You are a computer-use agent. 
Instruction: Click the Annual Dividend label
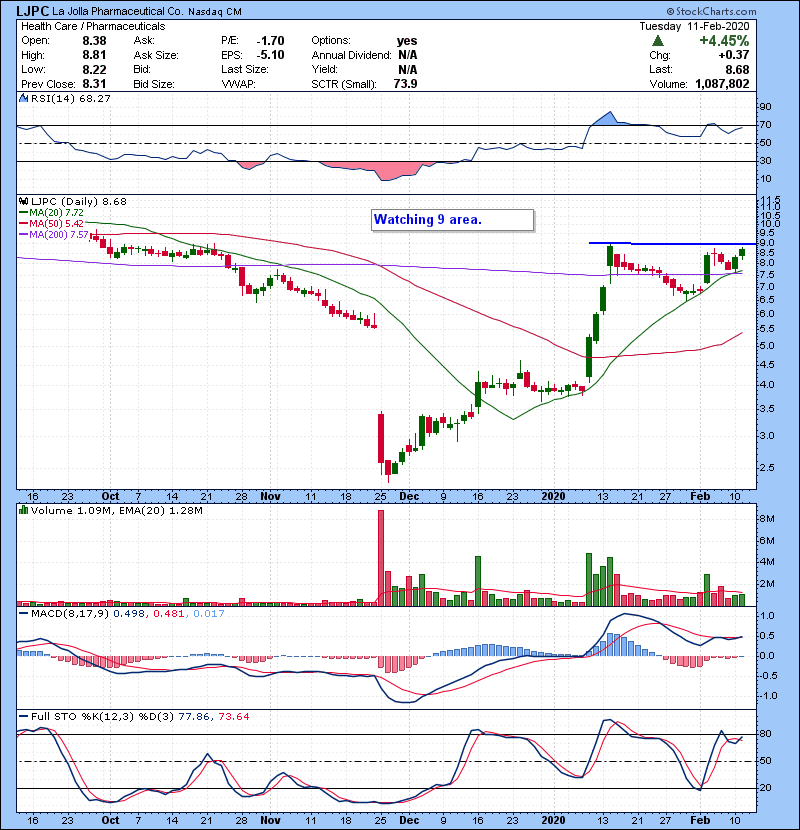click(352, 55)
